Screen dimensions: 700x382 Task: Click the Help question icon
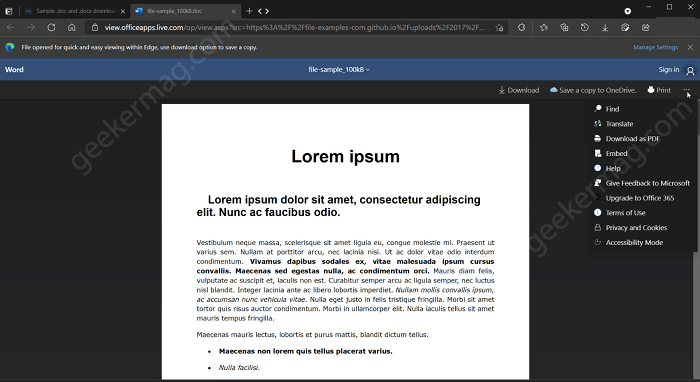[598, 168]
